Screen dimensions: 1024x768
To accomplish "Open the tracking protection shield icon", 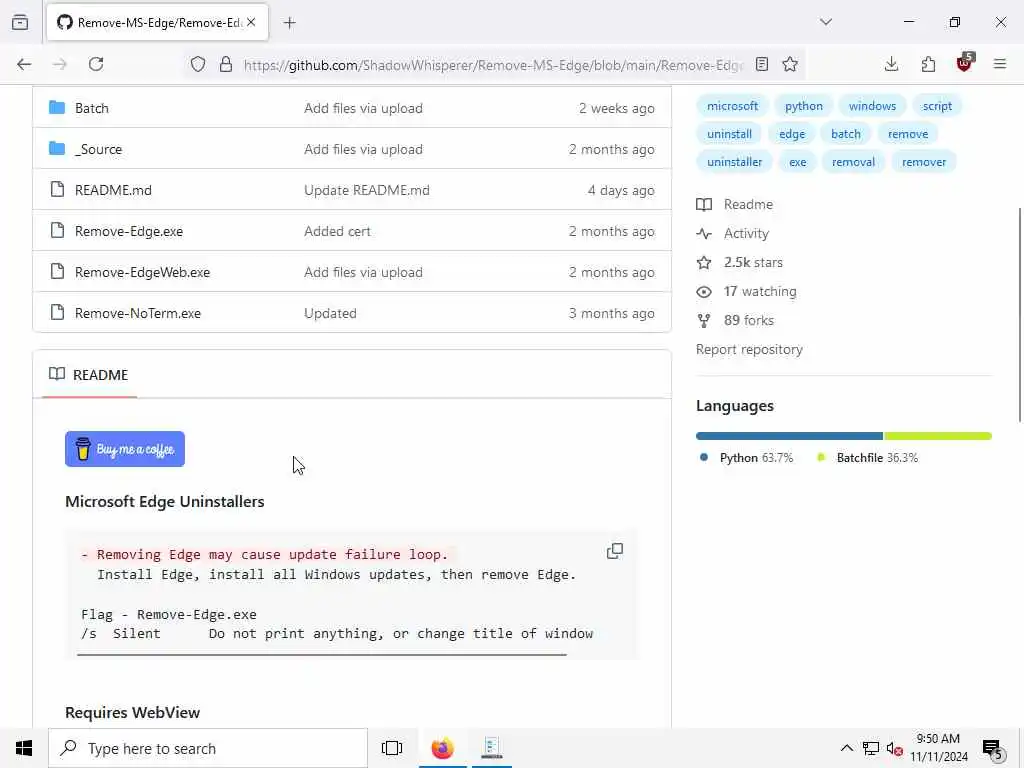I will click(198, 64).
